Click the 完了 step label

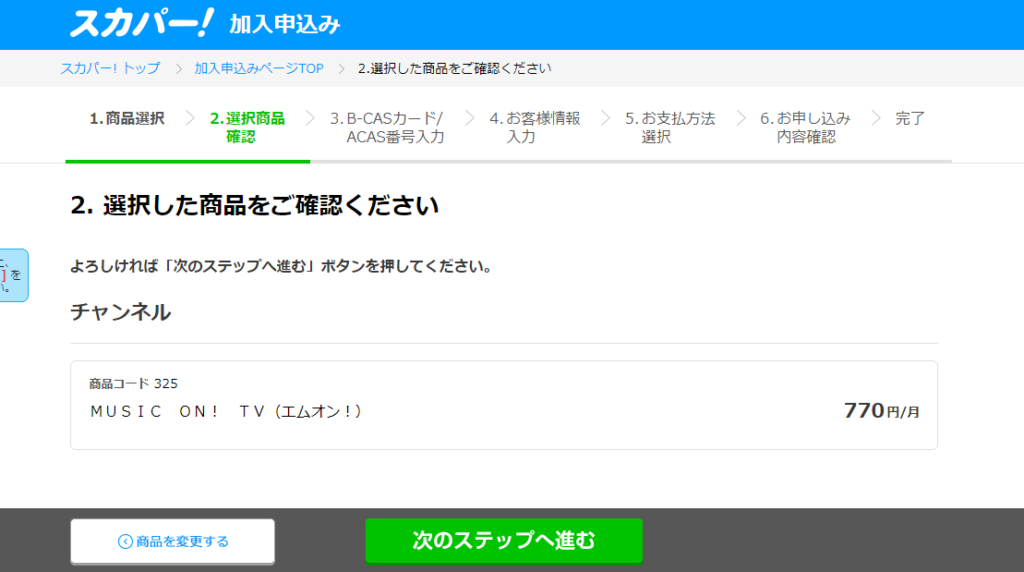[910, 119]
